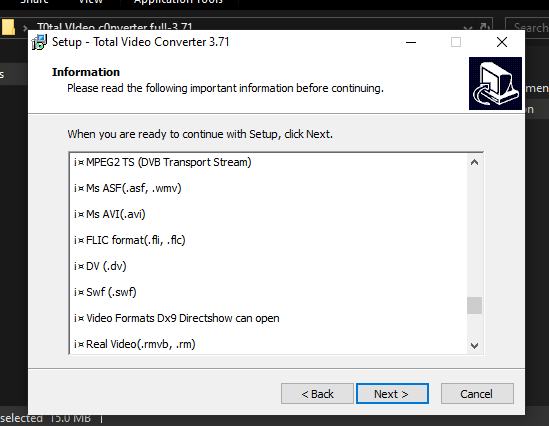
Task: Open the View tab in File Explorer
Action: [x=90, y=1]
